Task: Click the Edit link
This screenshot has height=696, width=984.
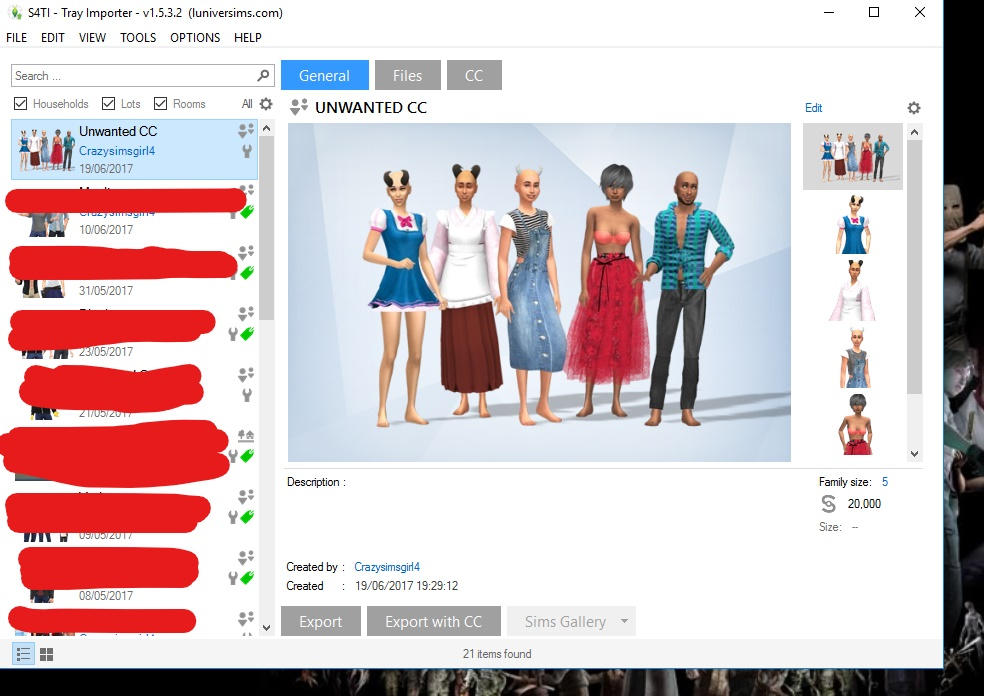Action: click(x=813, y=108)
